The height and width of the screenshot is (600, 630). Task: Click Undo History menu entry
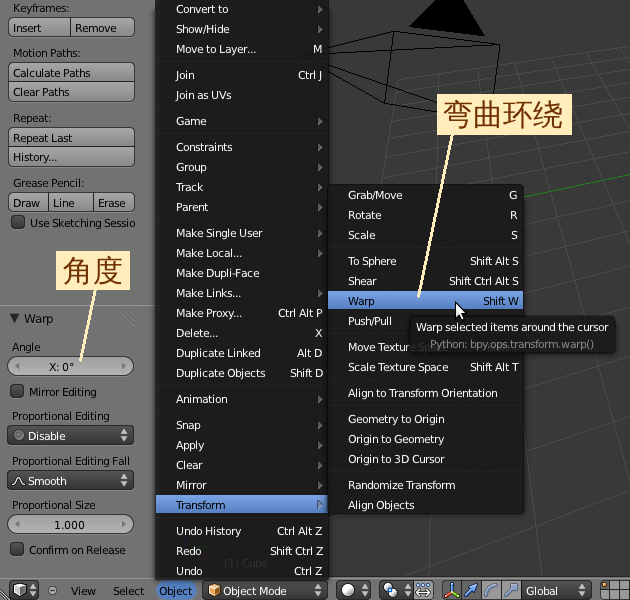coord(242,531)
